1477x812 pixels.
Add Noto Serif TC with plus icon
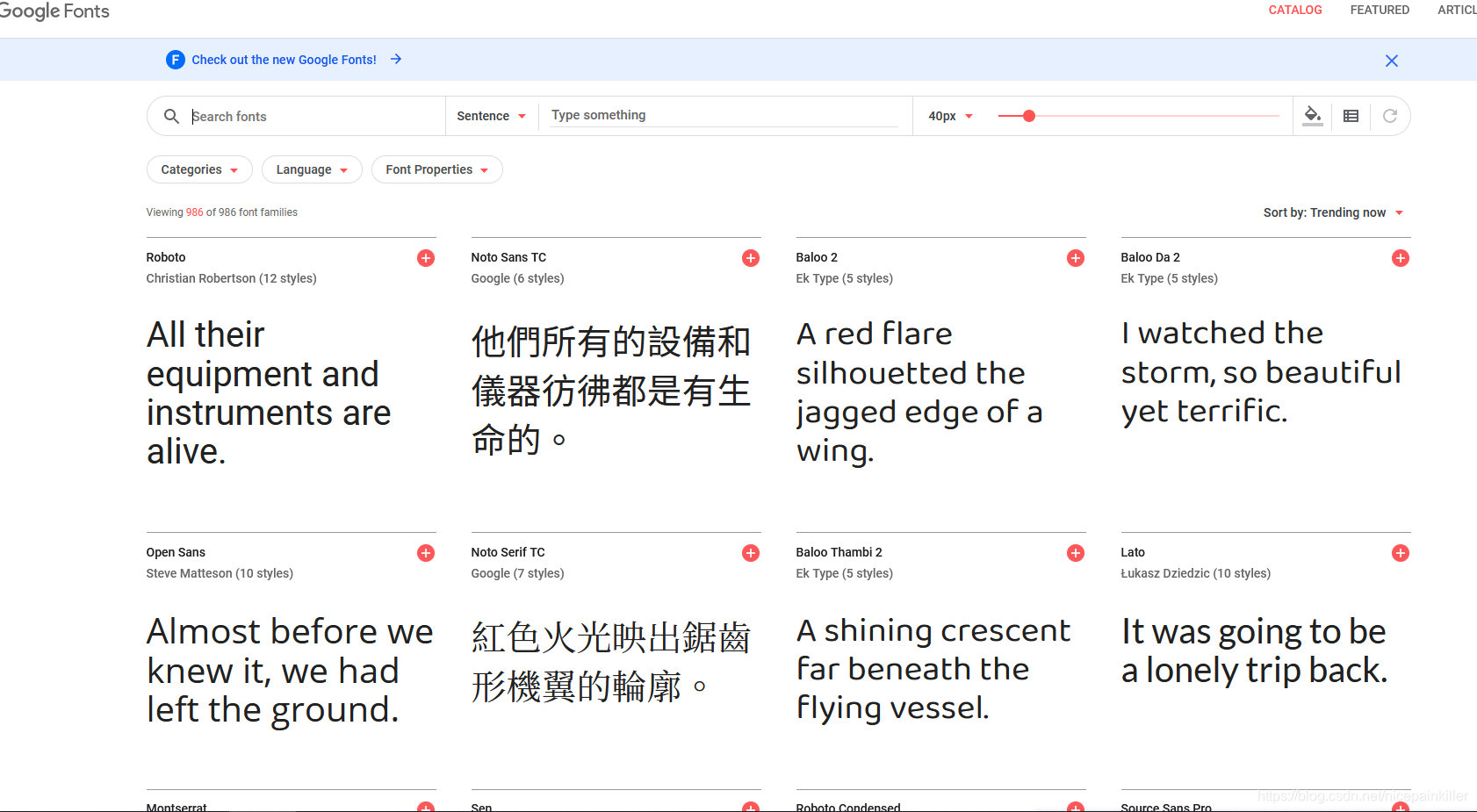pyautogui.click(x=751, y=553)
